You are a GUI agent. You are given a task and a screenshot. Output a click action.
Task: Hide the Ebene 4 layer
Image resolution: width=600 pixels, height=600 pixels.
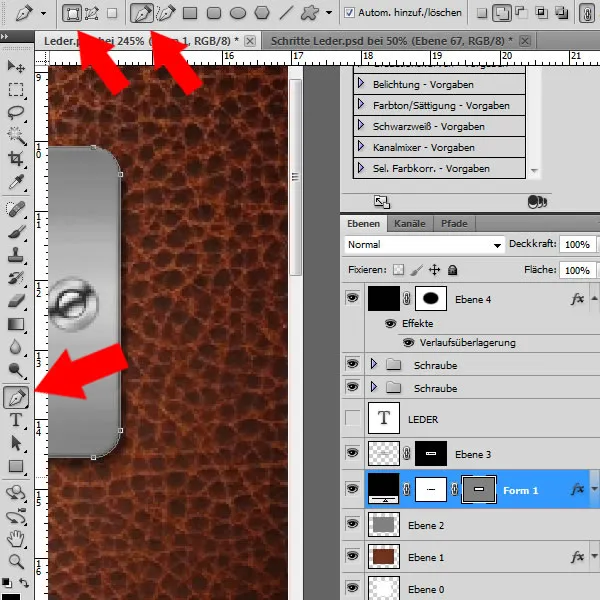click(x=351, y=298)
